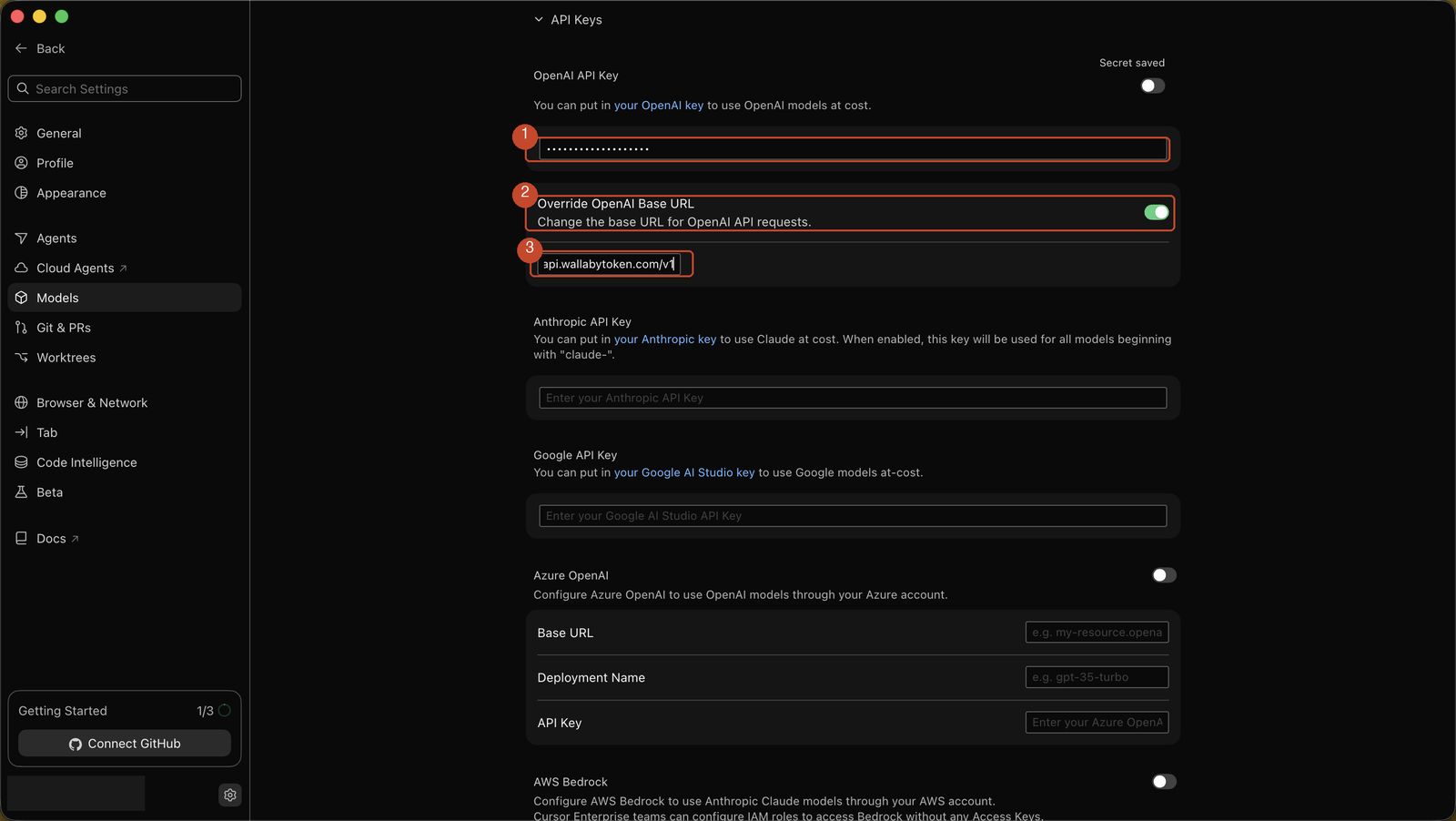Open Beta settings
The height and width of the screenshot is (821, 1456).
(x=125, y=492)
